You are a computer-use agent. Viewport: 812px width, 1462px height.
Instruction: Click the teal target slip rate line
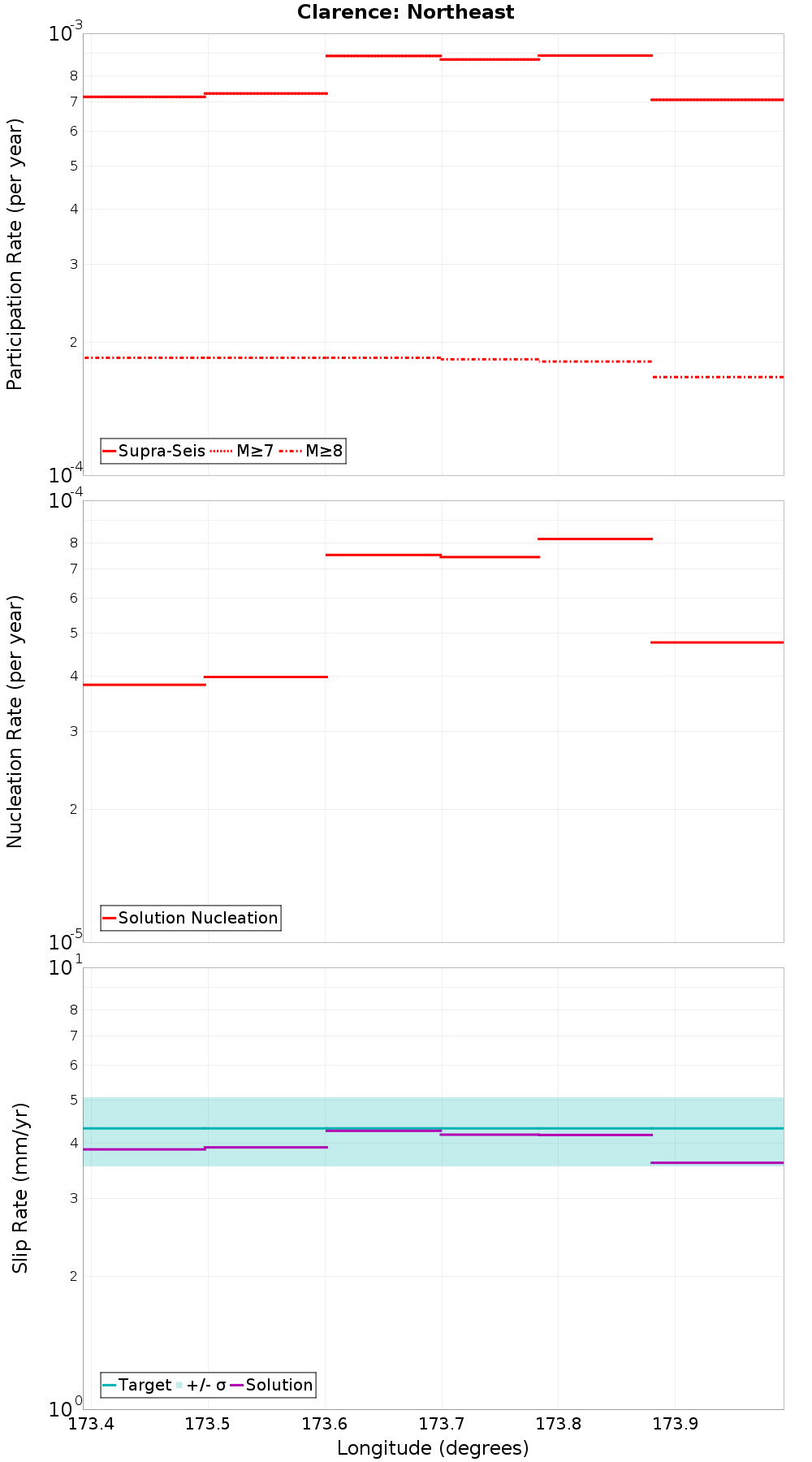[x=433, y=1128]
